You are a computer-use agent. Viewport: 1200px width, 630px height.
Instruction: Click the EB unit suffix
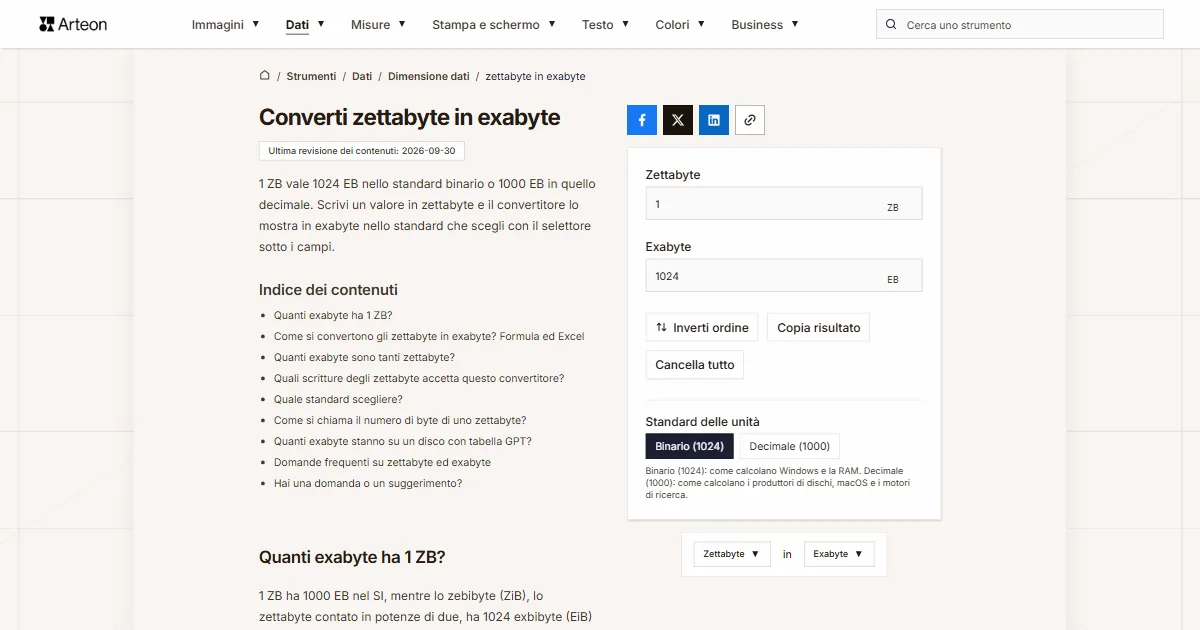point(893,280)
